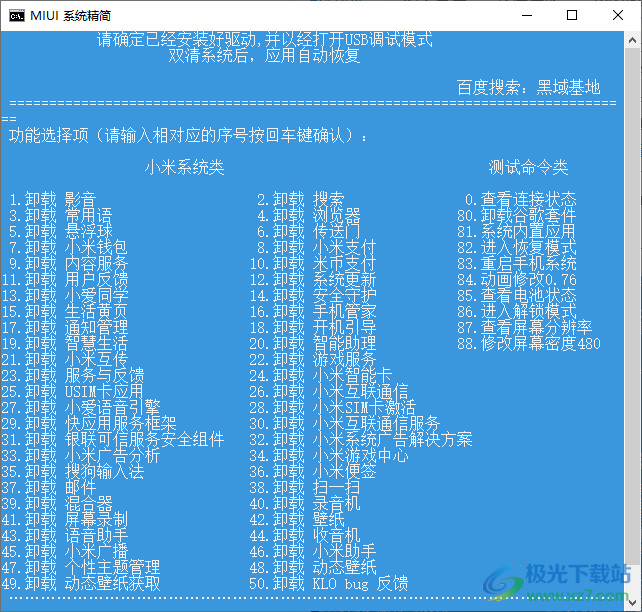Pick option 15 卸载 生活黄页
642x612 pixels.
click(x=65, y=312)
